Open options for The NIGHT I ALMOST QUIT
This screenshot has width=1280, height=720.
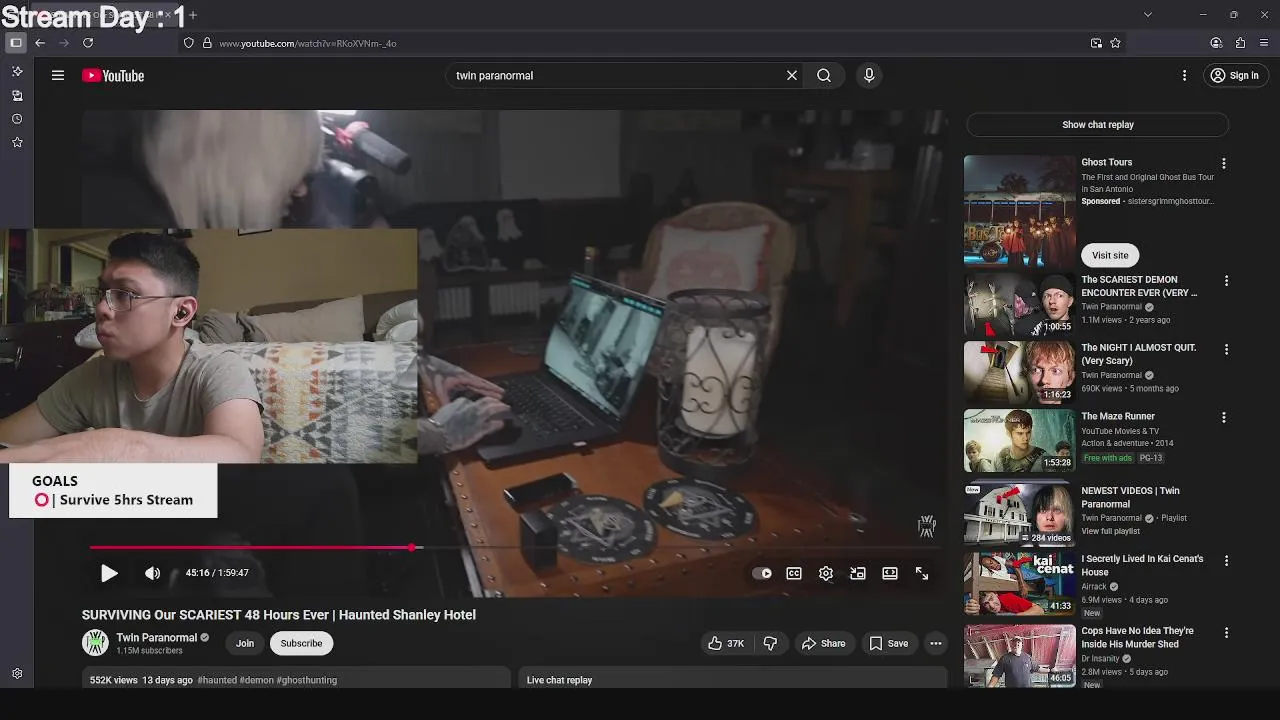(1226, 349)
